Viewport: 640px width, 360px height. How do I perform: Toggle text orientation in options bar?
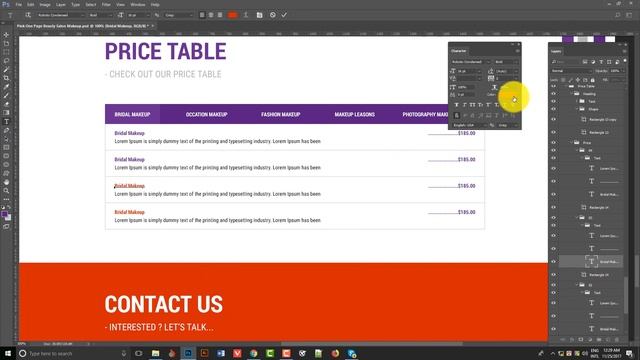[x=28, y=15]
